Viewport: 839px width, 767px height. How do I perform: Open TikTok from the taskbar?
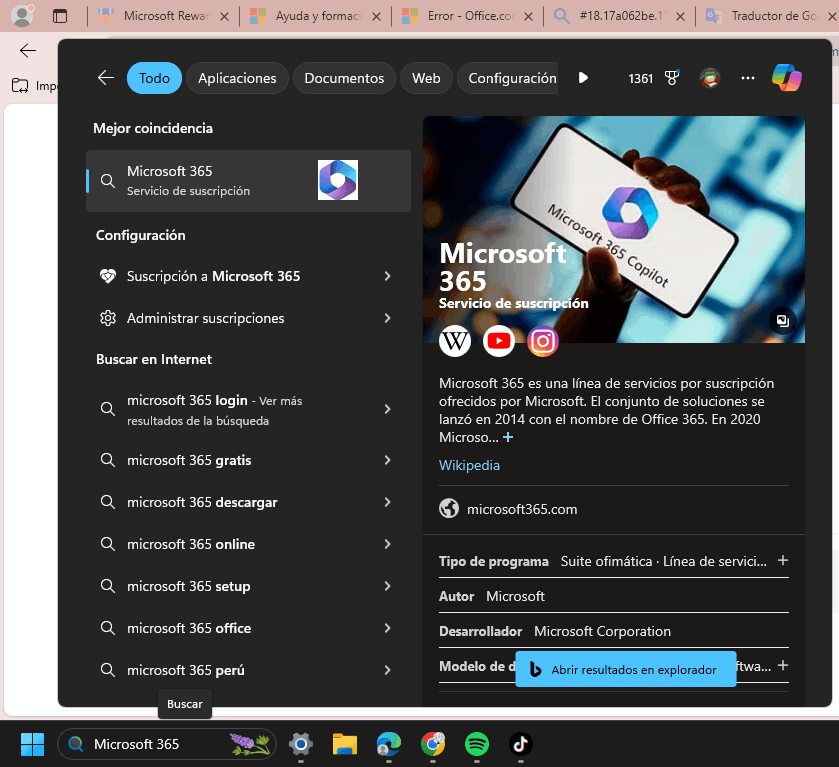[521, 744]
